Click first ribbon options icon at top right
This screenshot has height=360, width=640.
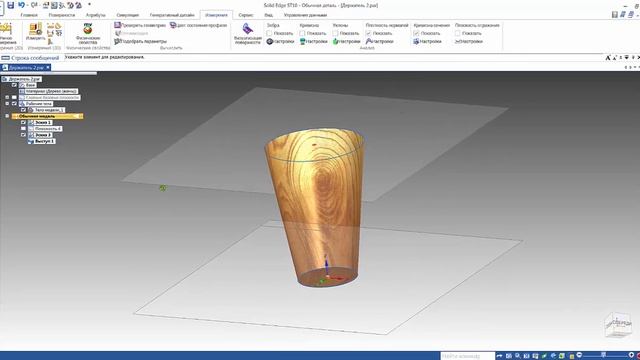coord(615,14)
